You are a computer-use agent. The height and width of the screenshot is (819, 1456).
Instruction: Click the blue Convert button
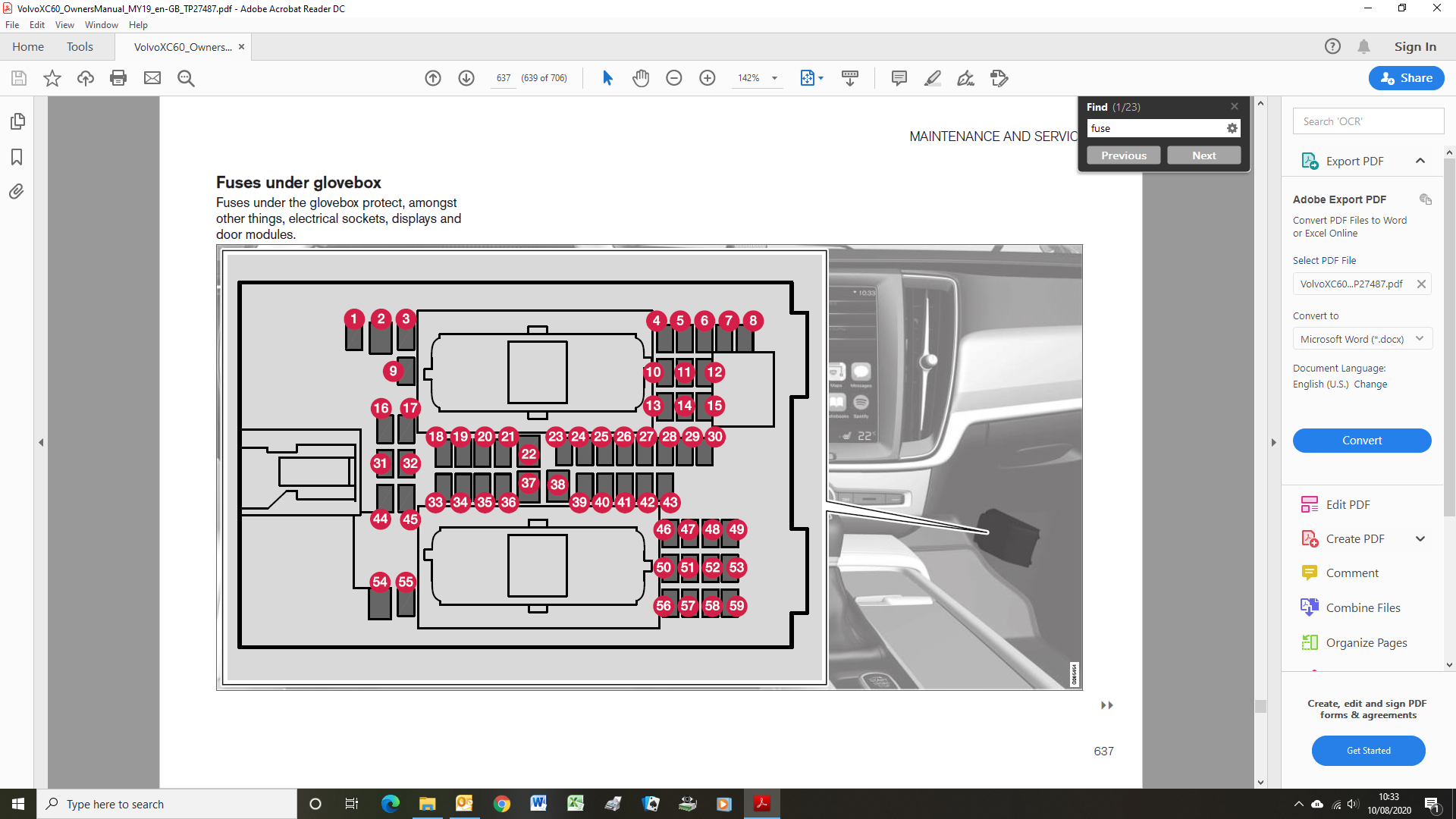tap(1362, 441)
